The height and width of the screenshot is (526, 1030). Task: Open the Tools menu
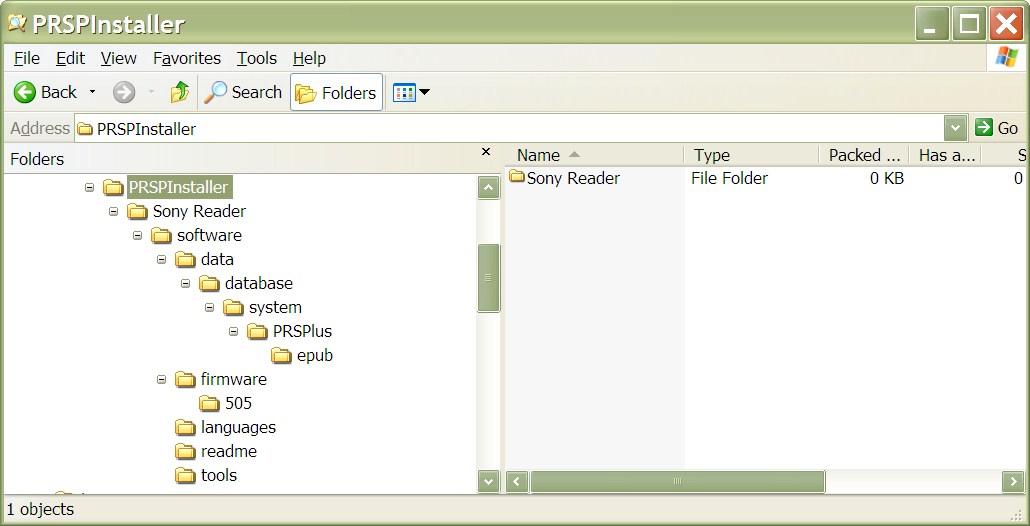click(257, 58)
